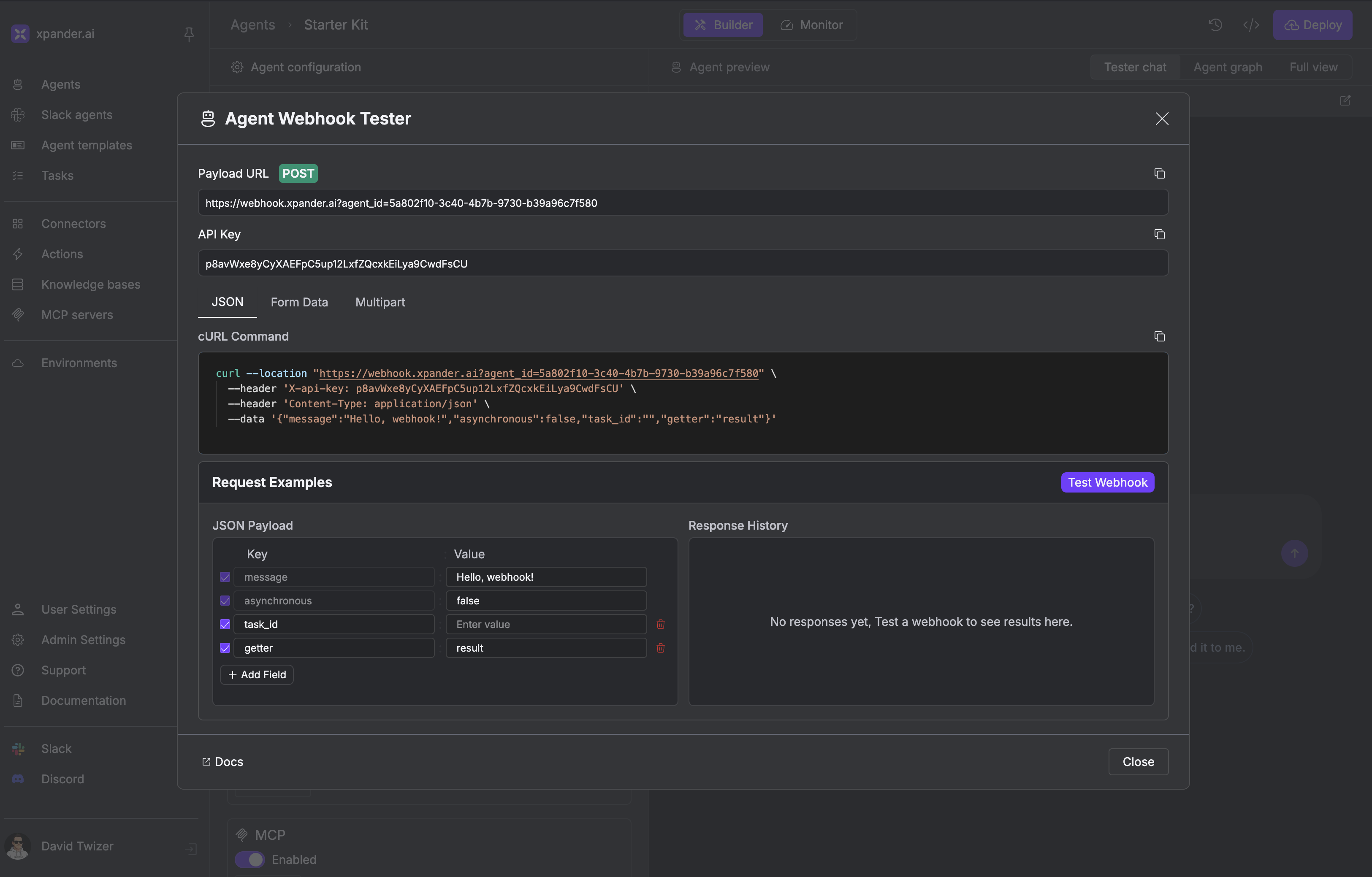Copy the API Key using the copy icon
This screenshot has height=877, width=1372.
[x=1160, y=234]
